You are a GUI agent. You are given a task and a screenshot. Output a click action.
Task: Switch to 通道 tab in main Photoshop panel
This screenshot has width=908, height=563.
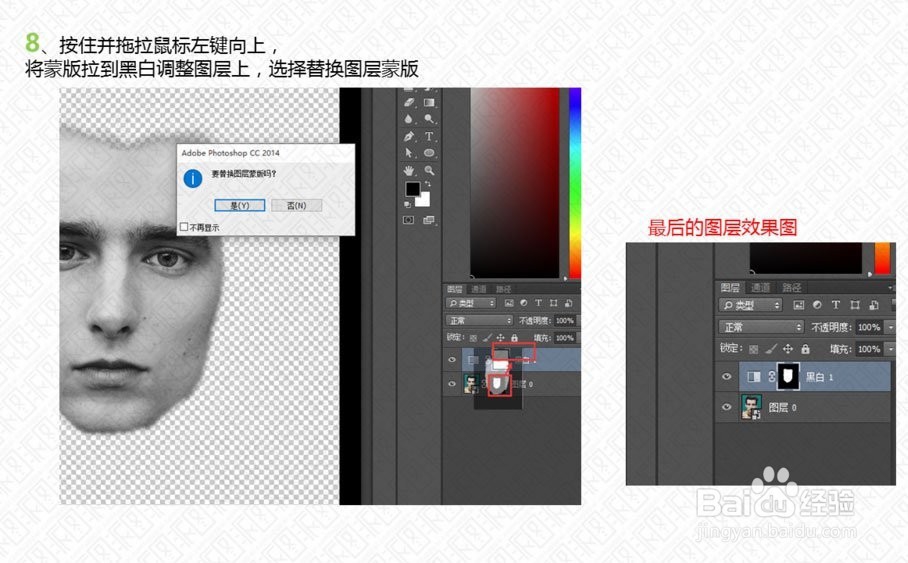(479, 289)
